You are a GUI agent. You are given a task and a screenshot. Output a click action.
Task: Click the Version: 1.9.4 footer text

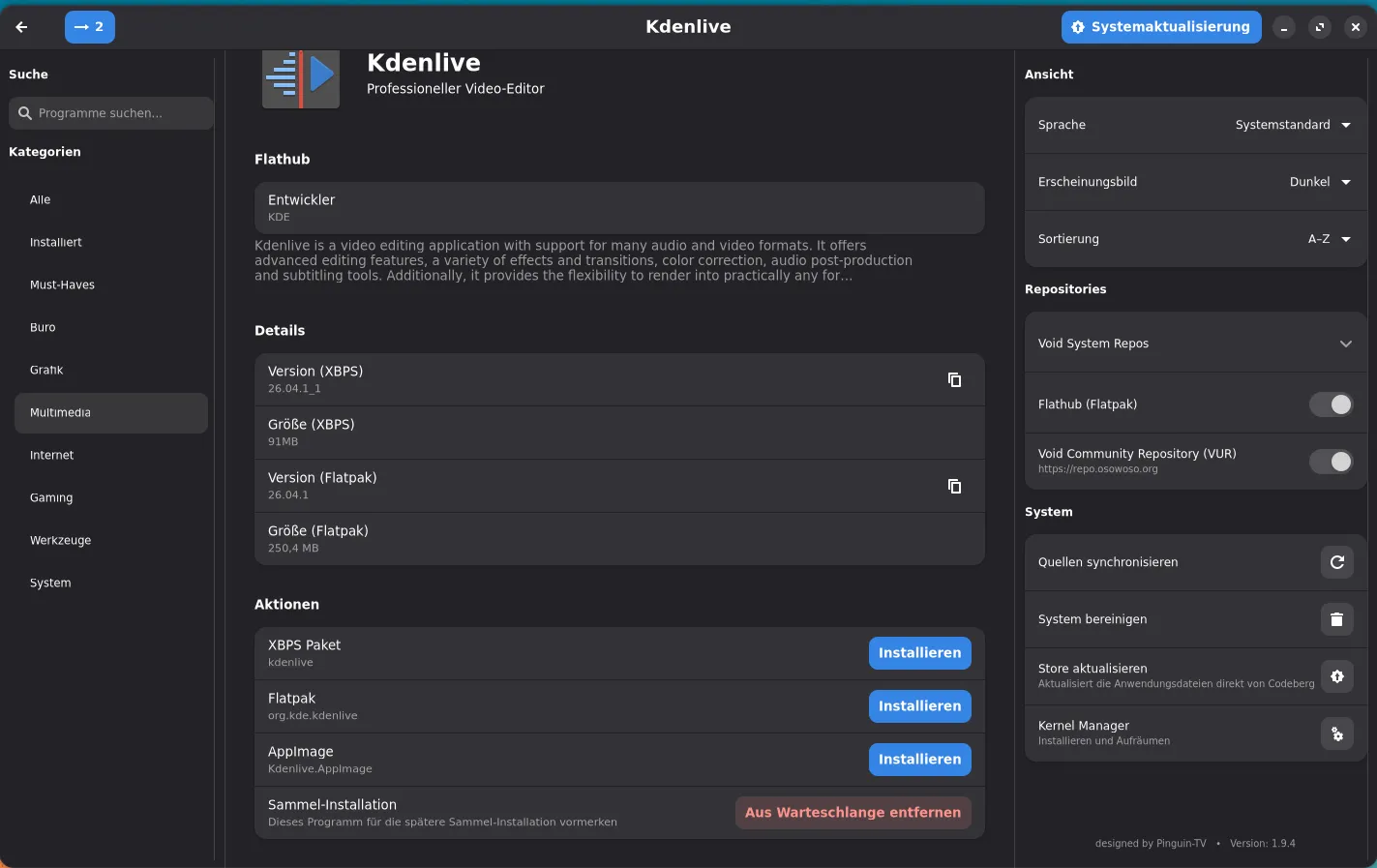1263,844
